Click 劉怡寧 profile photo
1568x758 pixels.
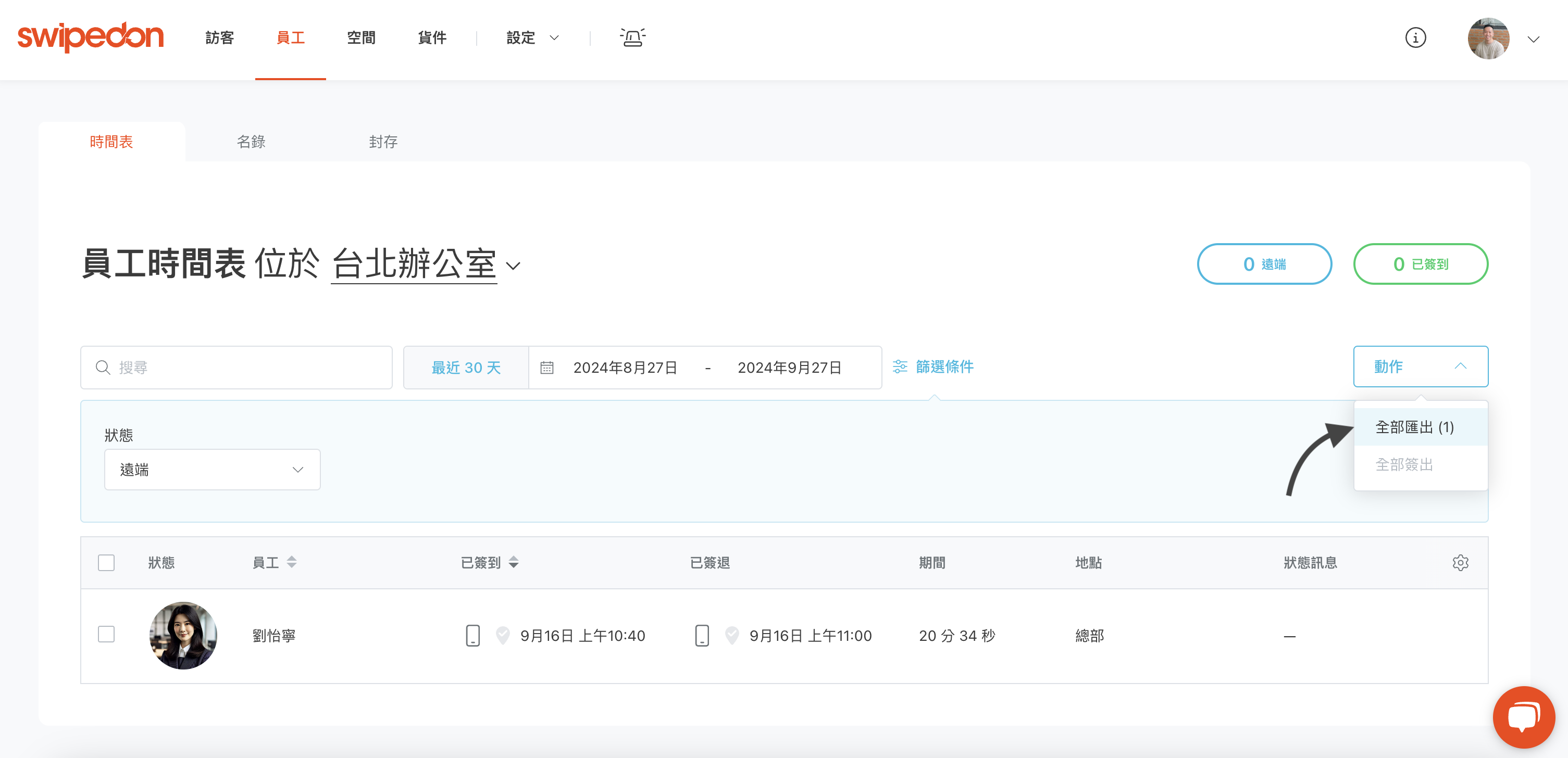(x=183, y=636)
